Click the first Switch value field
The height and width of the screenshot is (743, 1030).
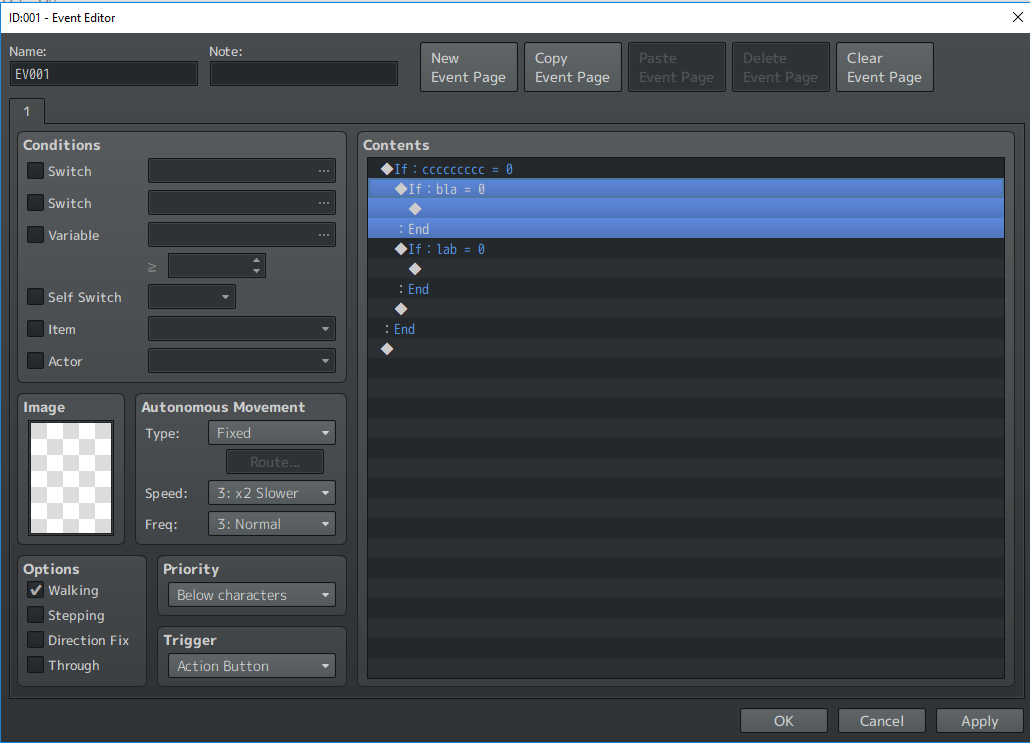242,171
